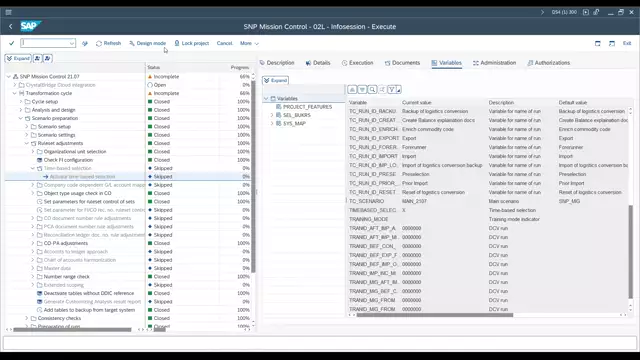Click variables table vertical scrollbar

pos(630,251)
